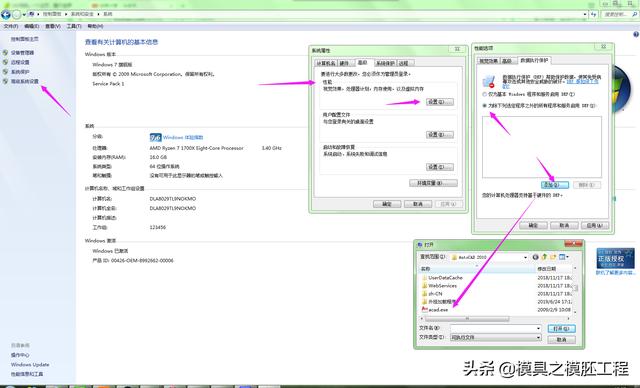The height and width of the screenshot is (388, 640).
Task: Select the zh-CN folder
Action: 435,294
